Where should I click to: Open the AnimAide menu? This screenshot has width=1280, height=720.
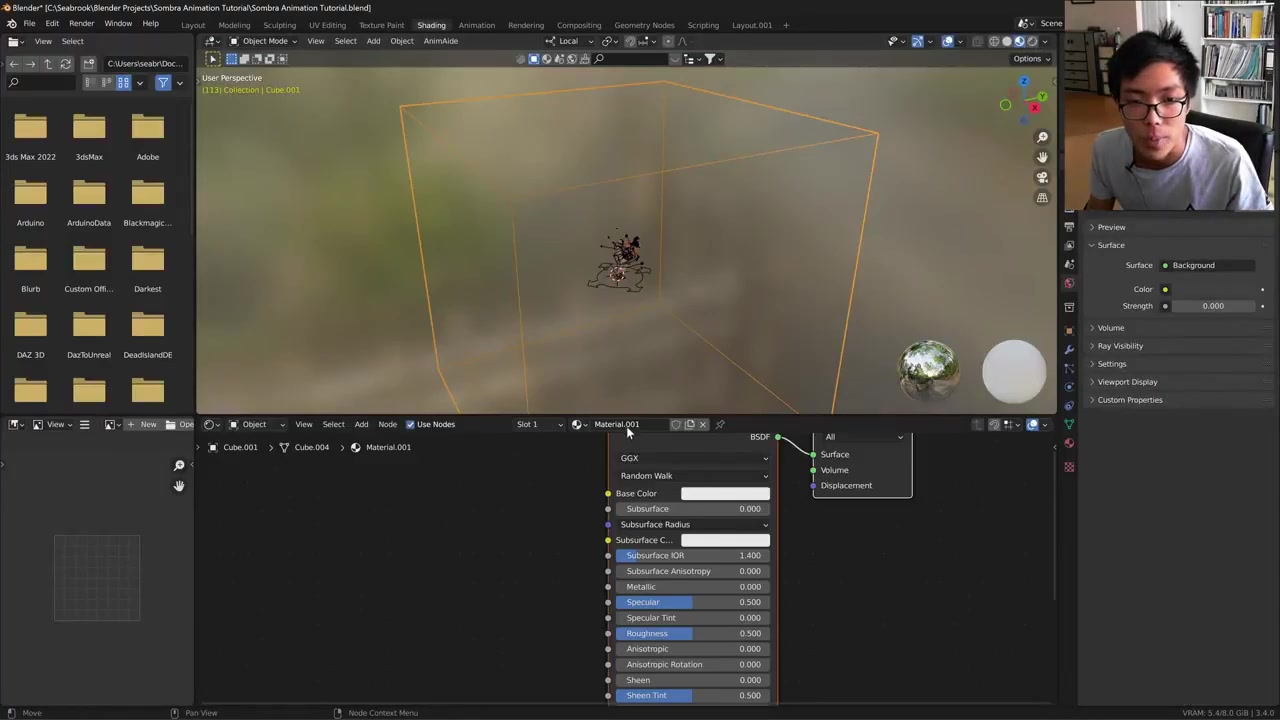(440, 41)
